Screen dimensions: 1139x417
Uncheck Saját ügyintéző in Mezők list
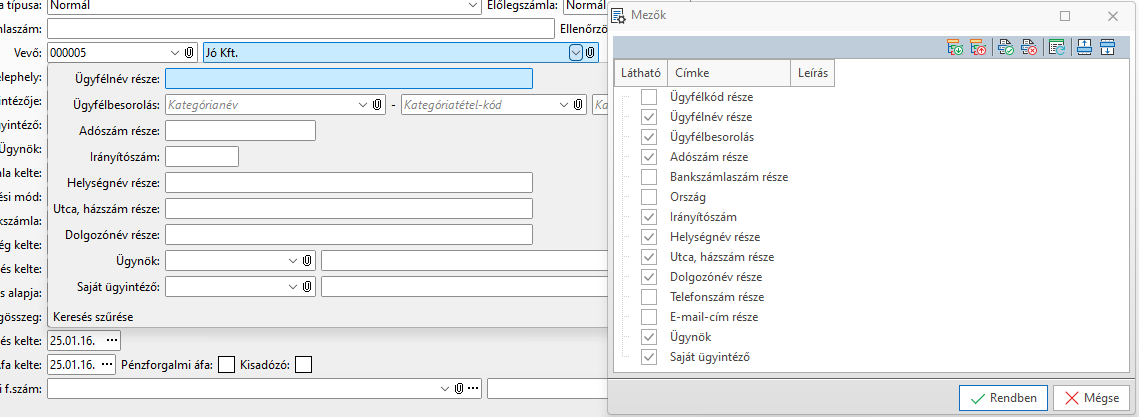tap(649, 357)
